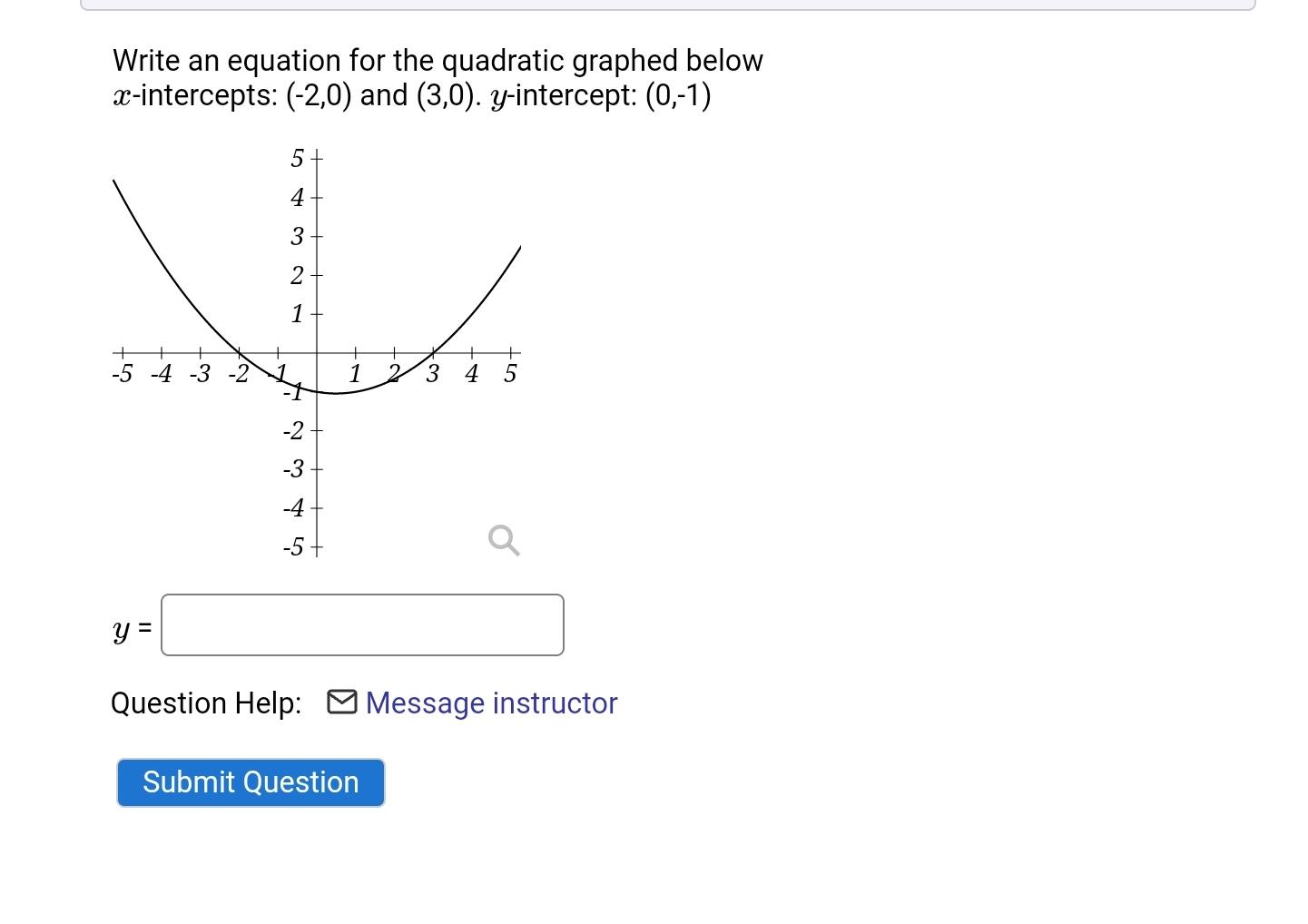The width and height of the screenshot is (1308, 924).
Task: Activate the search-style magnifier on the graph
Action: pyautogui.click(x=503, y=540)
